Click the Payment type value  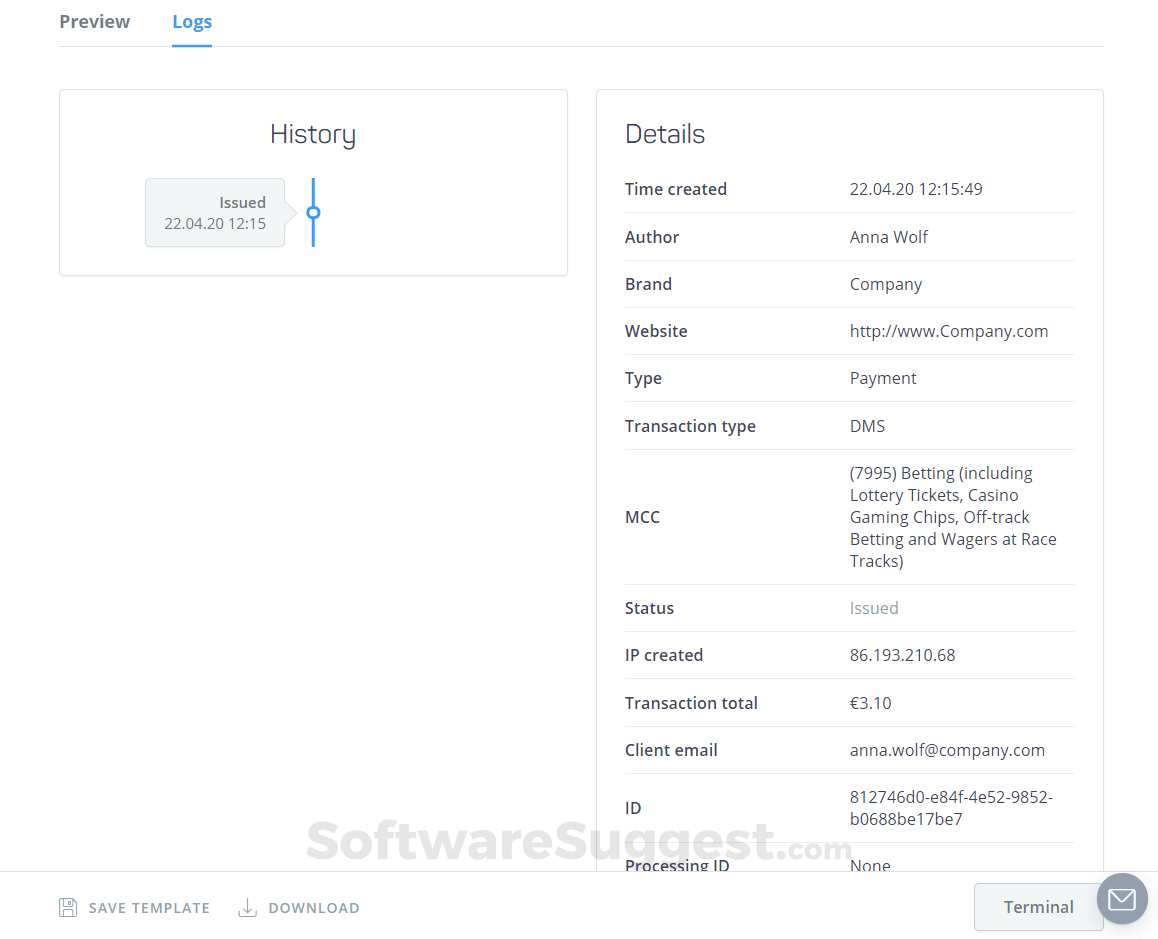[882, 378]
